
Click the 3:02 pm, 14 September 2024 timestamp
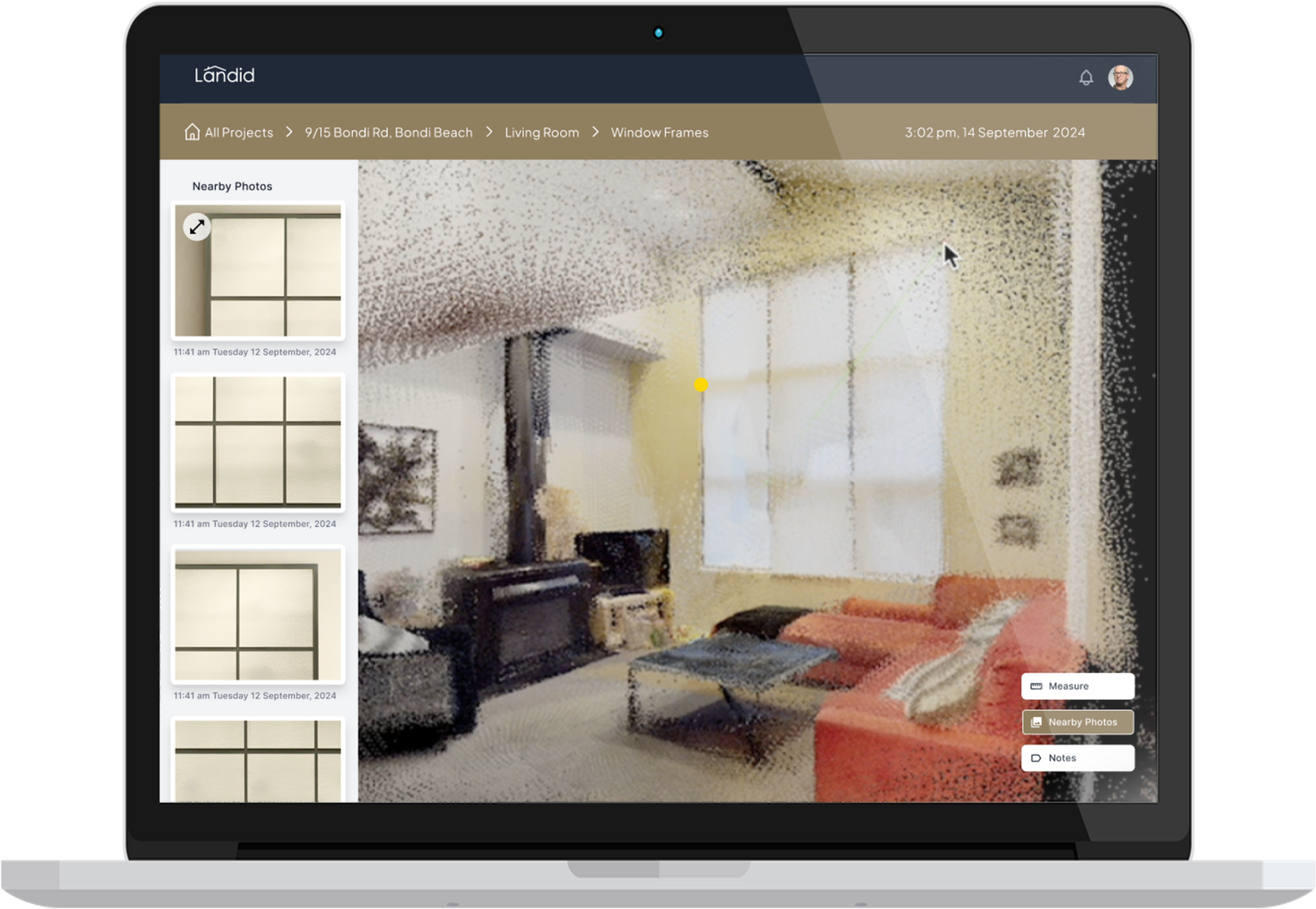click(x=995, y=132)
